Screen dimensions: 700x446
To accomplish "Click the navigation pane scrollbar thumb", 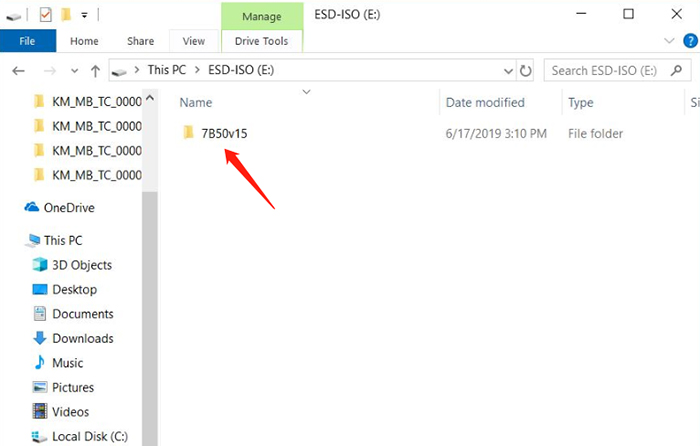I will click(150, 319).
